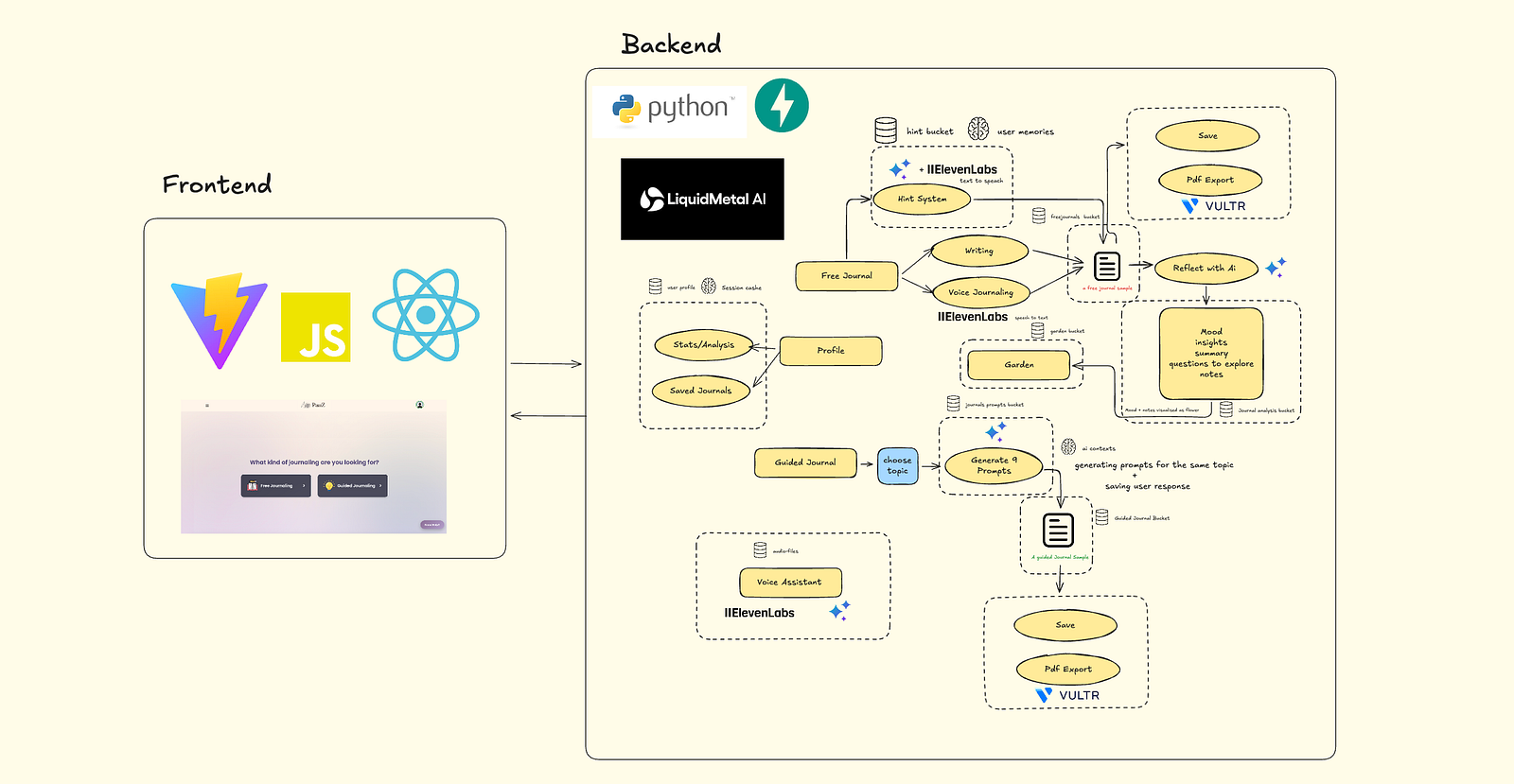Select the blue choose topic node
1514x784 pixels.
[x=898, y=465]
